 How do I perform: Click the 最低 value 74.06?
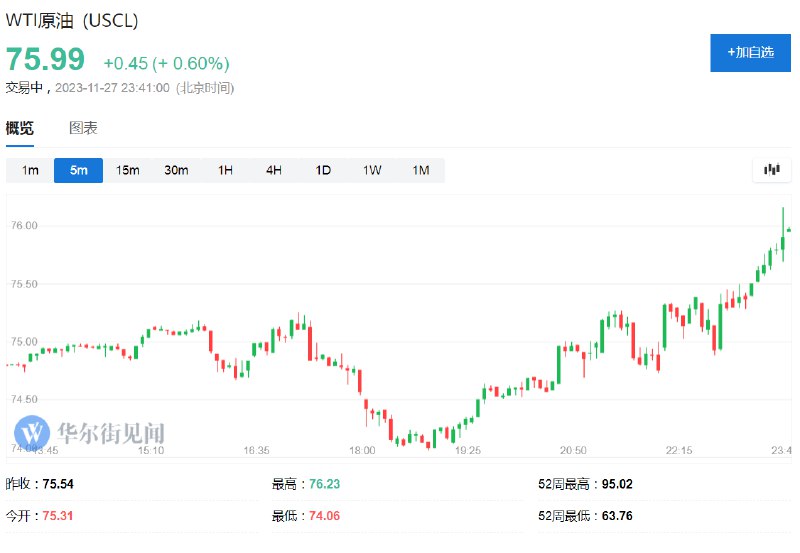324,516
